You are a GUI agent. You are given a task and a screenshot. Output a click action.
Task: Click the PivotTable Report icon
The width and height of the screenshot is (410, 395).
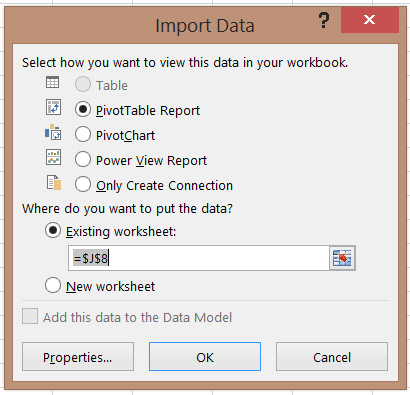coord(53,107)
